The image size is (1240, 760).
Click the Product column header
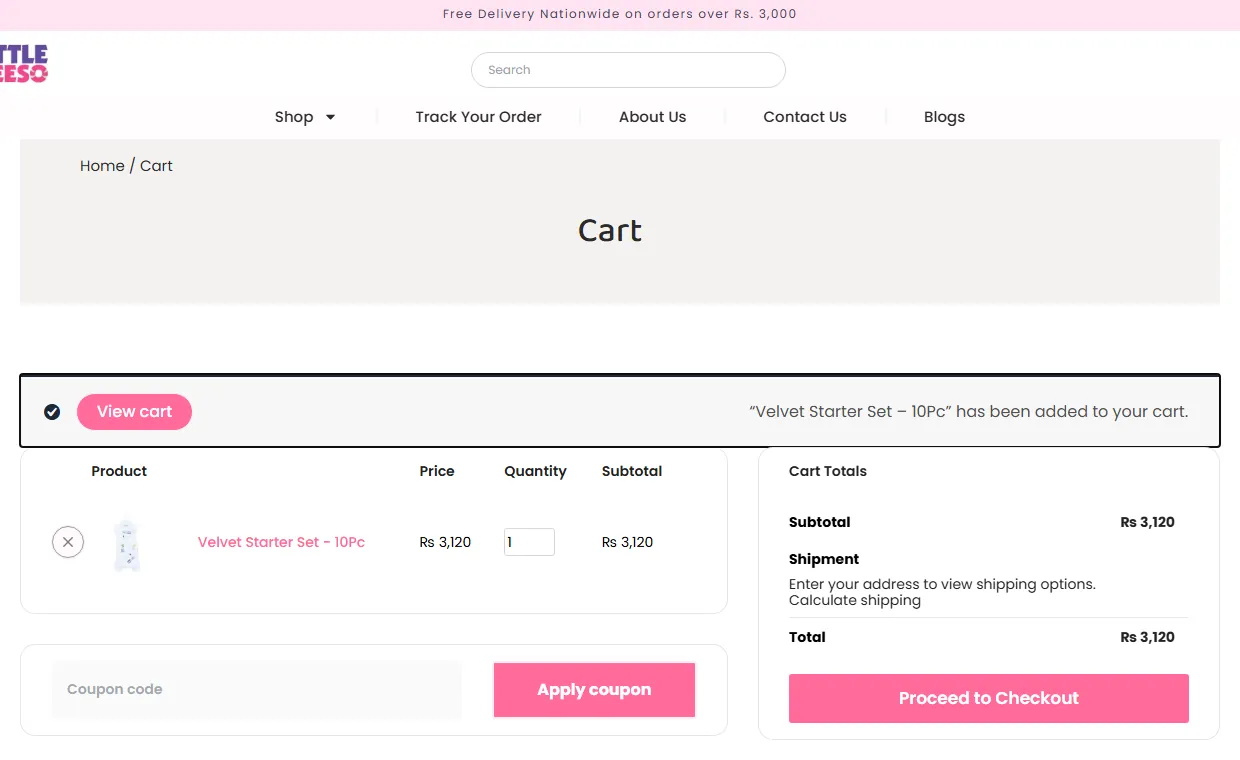click(x=119, y=471)
